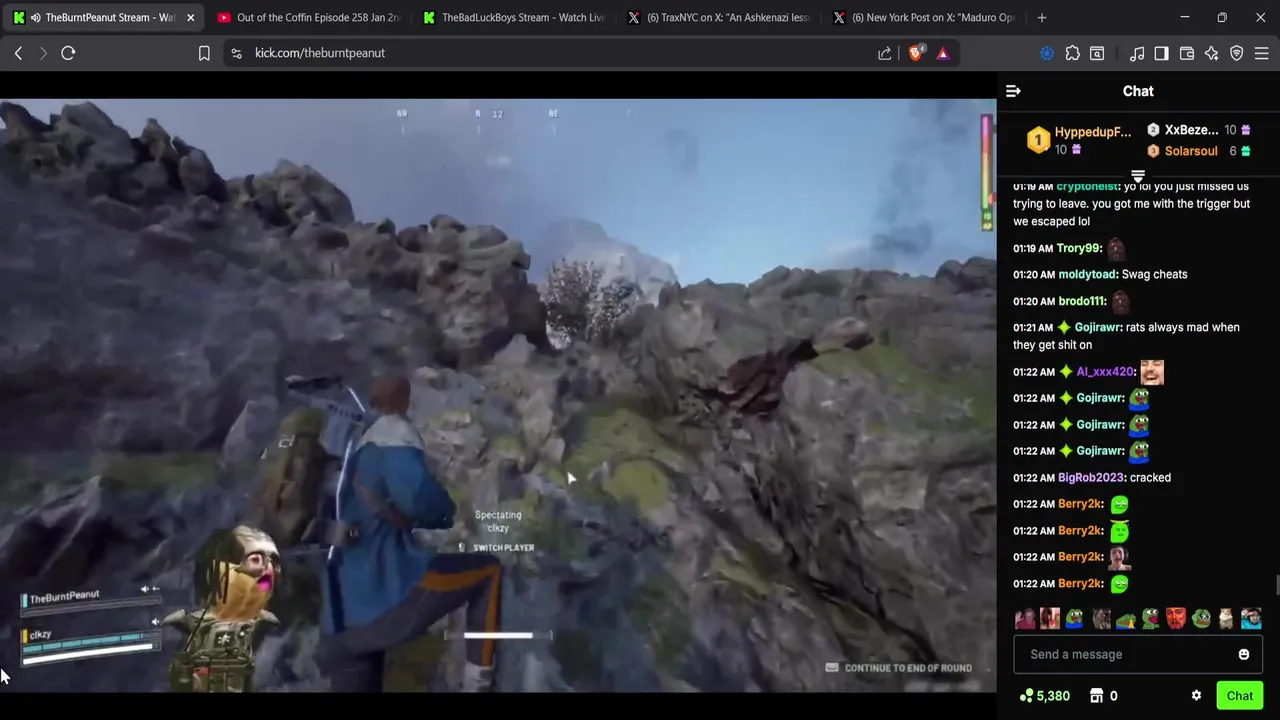This screenshot has height=720, width=1280.
Task: Open the channel store icon
Action: click(x=1096, y=696)
